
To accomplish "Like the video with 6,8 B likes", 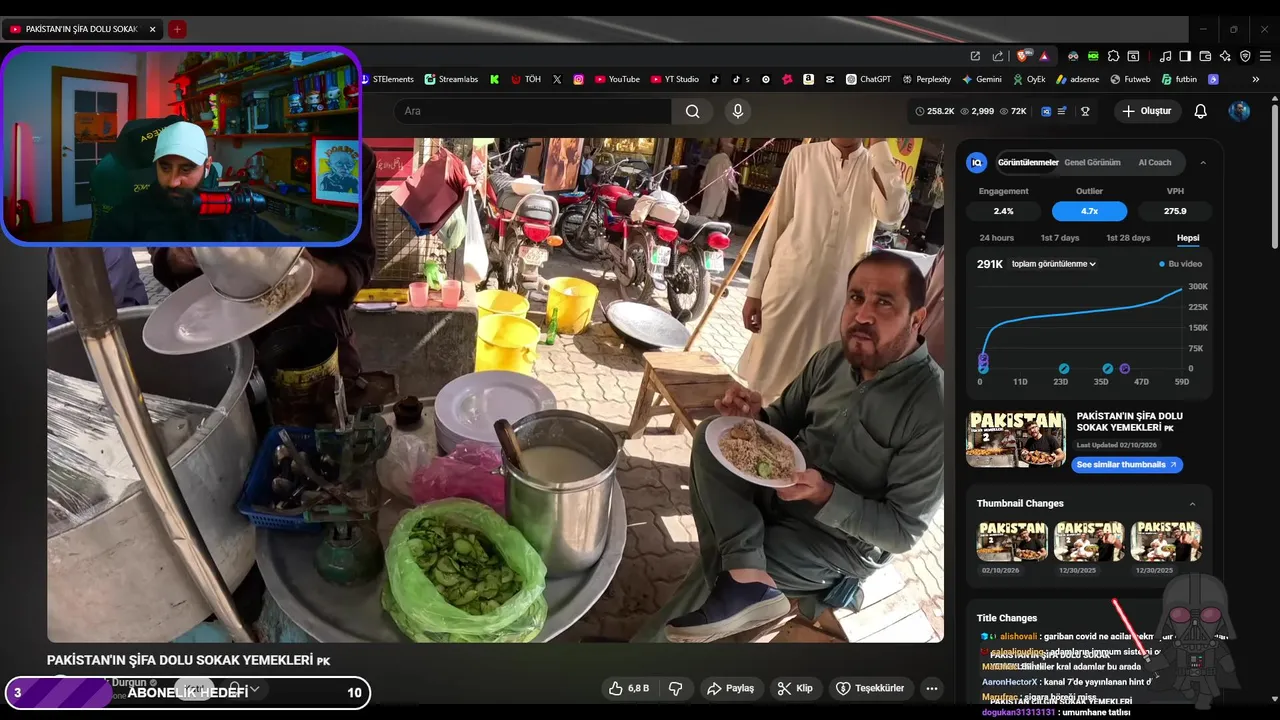I will pyautogui.click(x=630, y=688).
